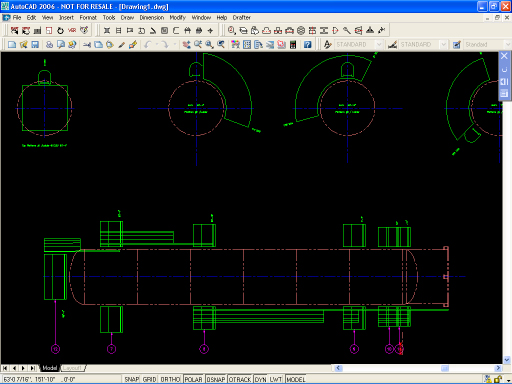Click the Table Style icon
512x384 pixels.
pyautogui.click(x=457, y=44)
